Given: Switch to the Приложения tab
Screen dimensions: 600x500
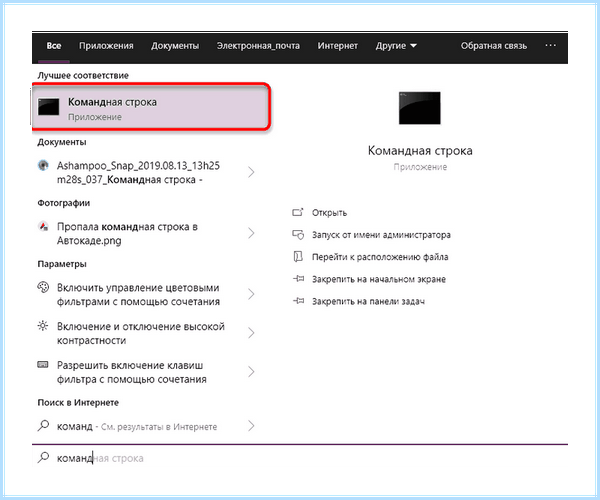Looking at the screenshot, I should [106, 46].
